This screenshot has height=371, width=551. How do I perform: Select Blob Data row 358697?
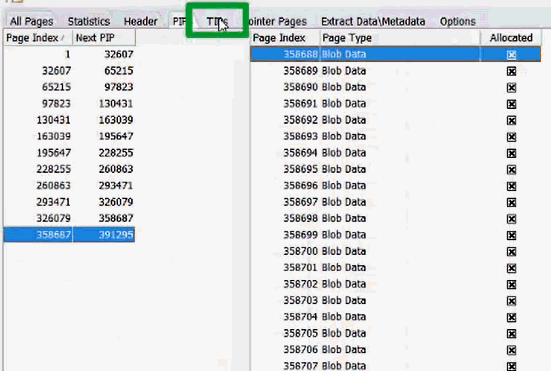coord(396,202)
